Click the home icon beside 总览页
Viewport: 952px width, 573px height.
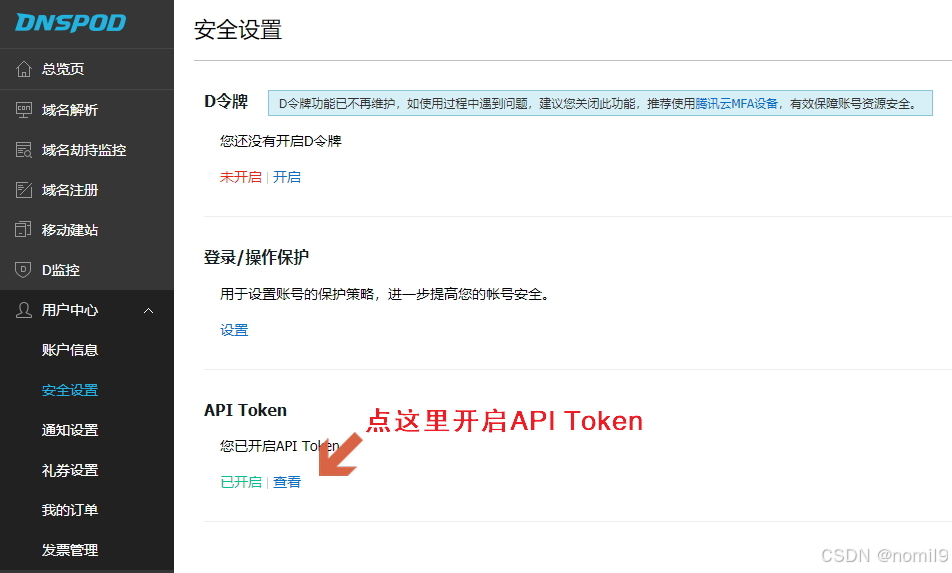pyautogui.click(x=24, y=69)
